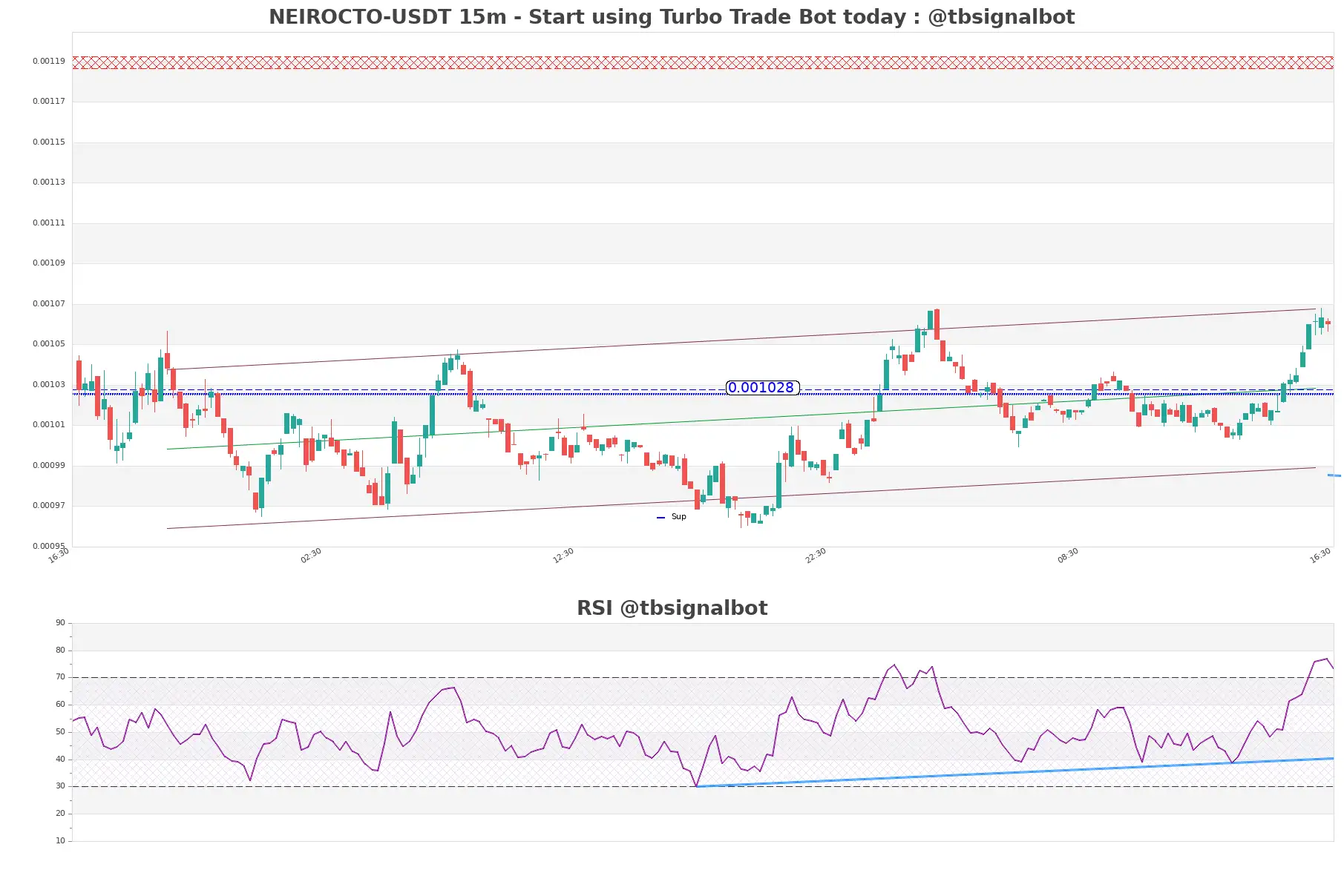The width and height of the screenshot is (1344, 896).
Task: Click the RSI 10 axis label
Action: [x=60, y=841]
